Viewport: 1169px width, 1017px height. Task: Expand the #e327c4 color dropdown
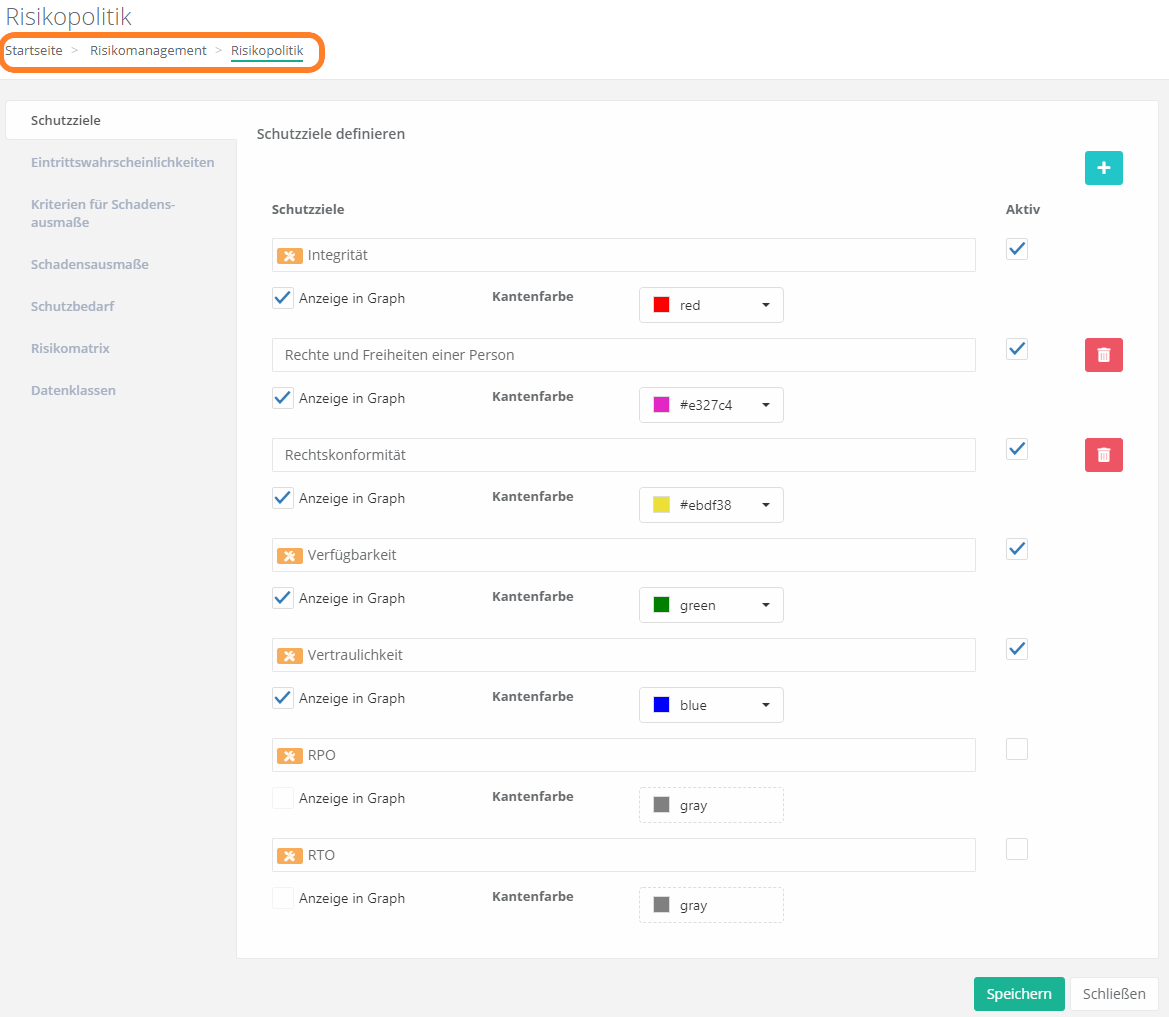711,405
